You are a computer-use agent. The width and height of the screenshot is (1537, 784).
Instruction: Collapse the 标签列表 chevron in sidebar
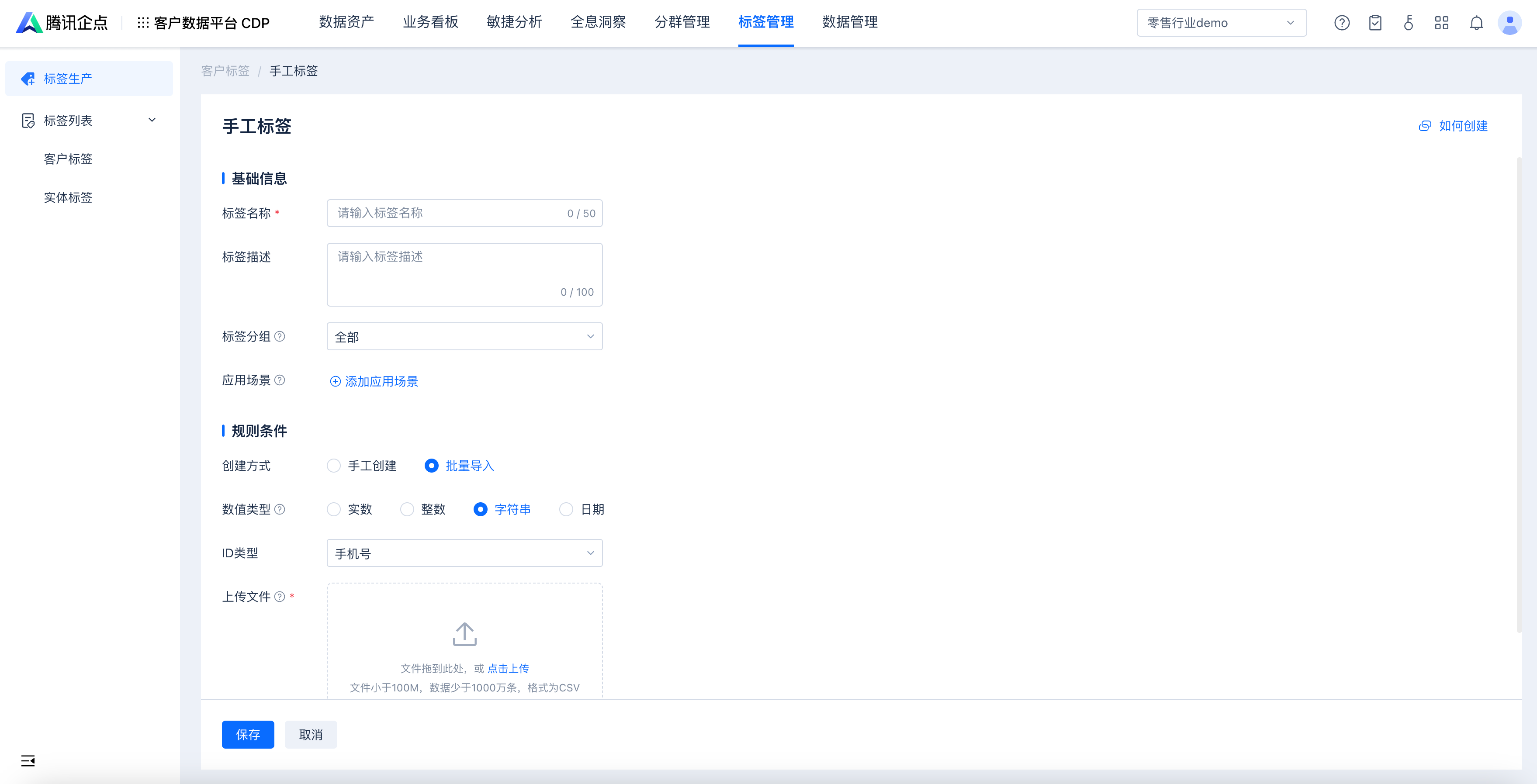coord(152,120)
